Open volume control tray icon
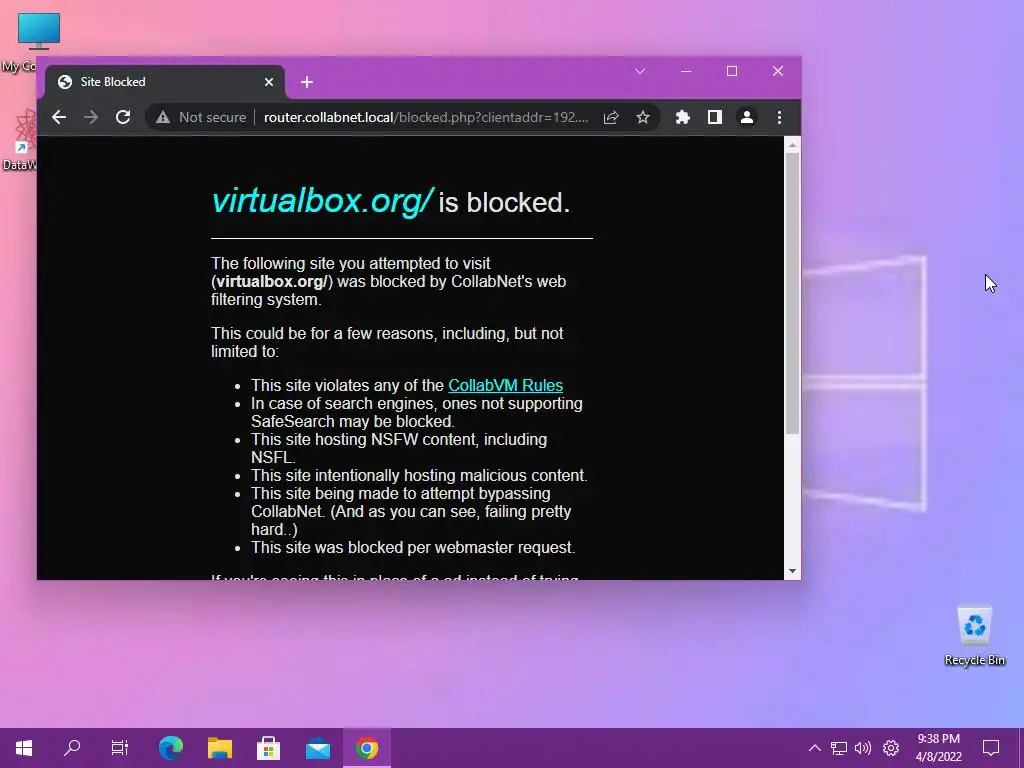1024x768 pixels. click(863, 748)
